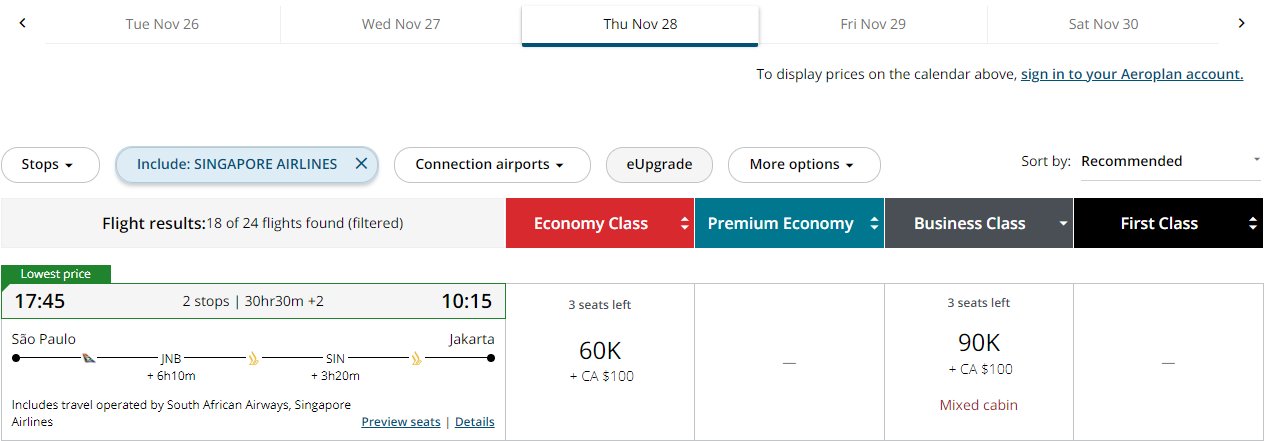
Task: Sort by First Class column arrows
Action: click(1254, 224)
